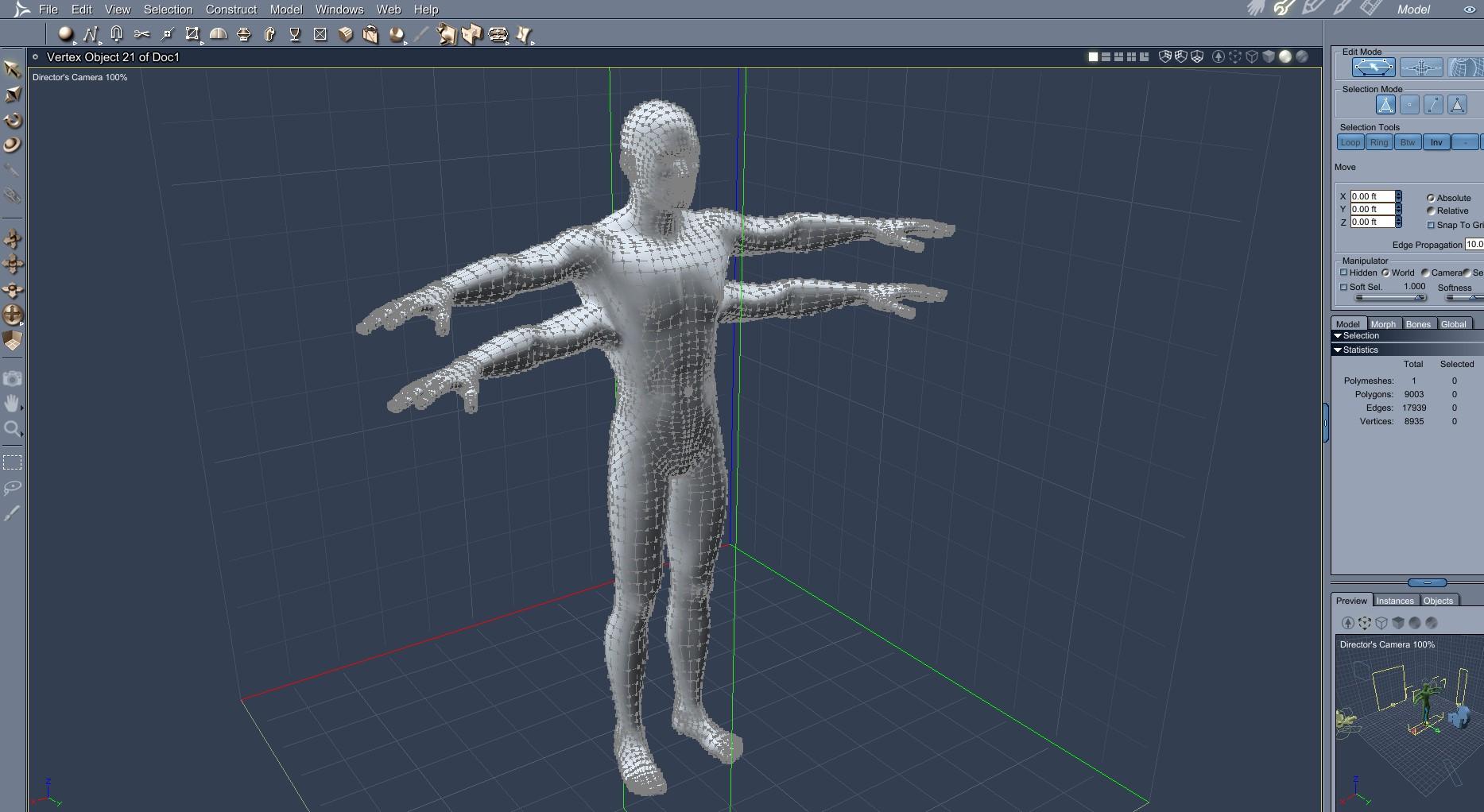
Task: Click the Director's Camera preview thumbnail
Action: pyautogui.click(x=1409, y=721)
